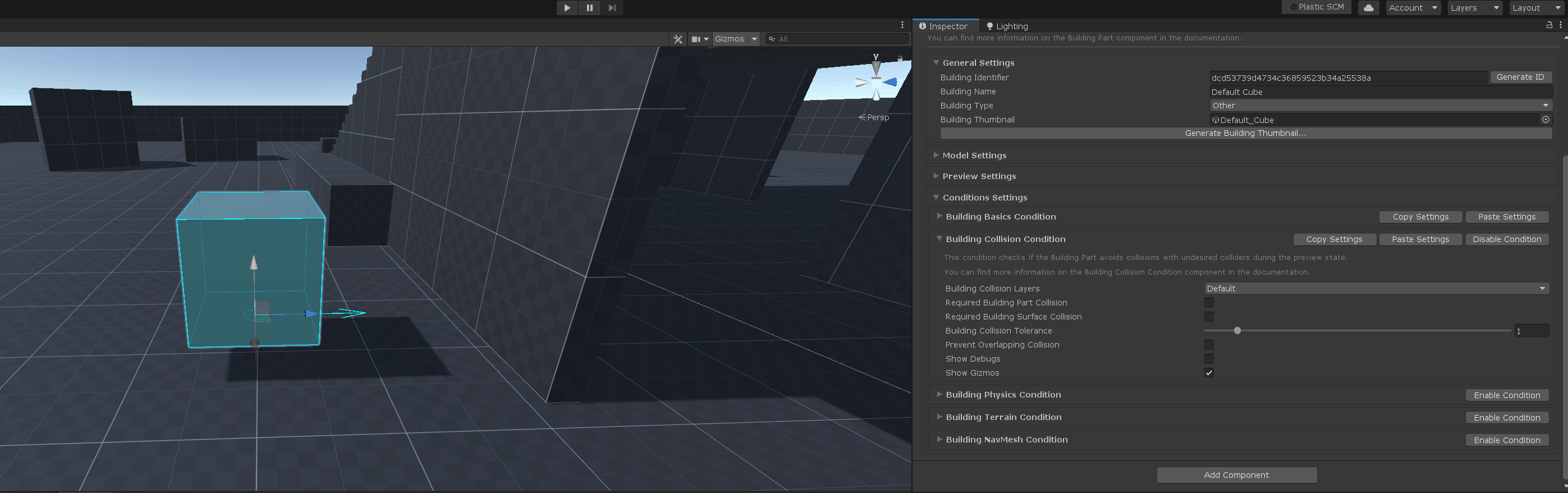This screenshot has height=493, width=1568.
Task: Click the Add Component button
Action: point(1236,474)
